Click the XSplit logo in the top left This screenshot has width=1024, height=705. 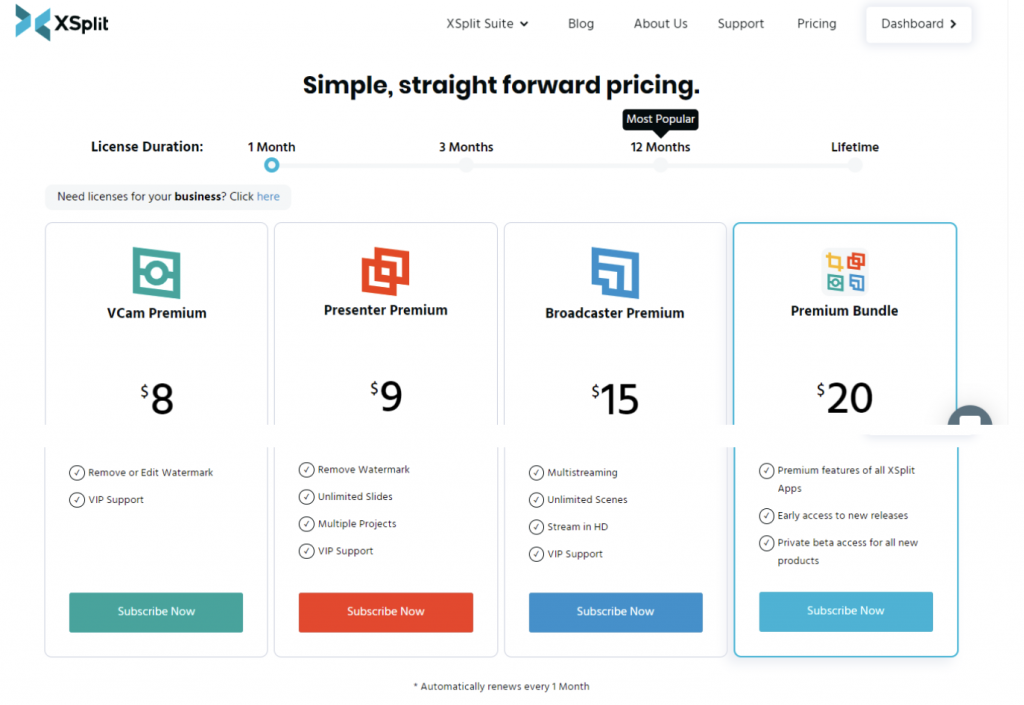click(60, 22)
